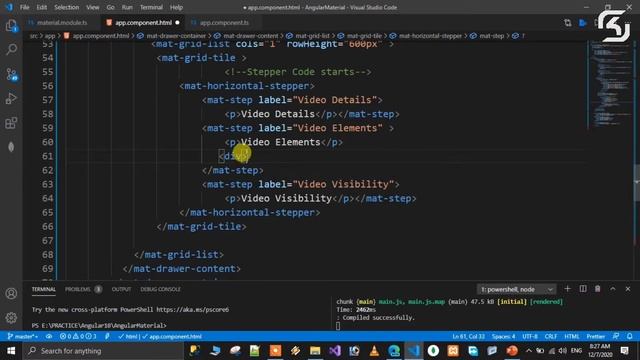Close the terminal panel
Image resolution: width=640 pixels, height=360 pixels.
628,289
